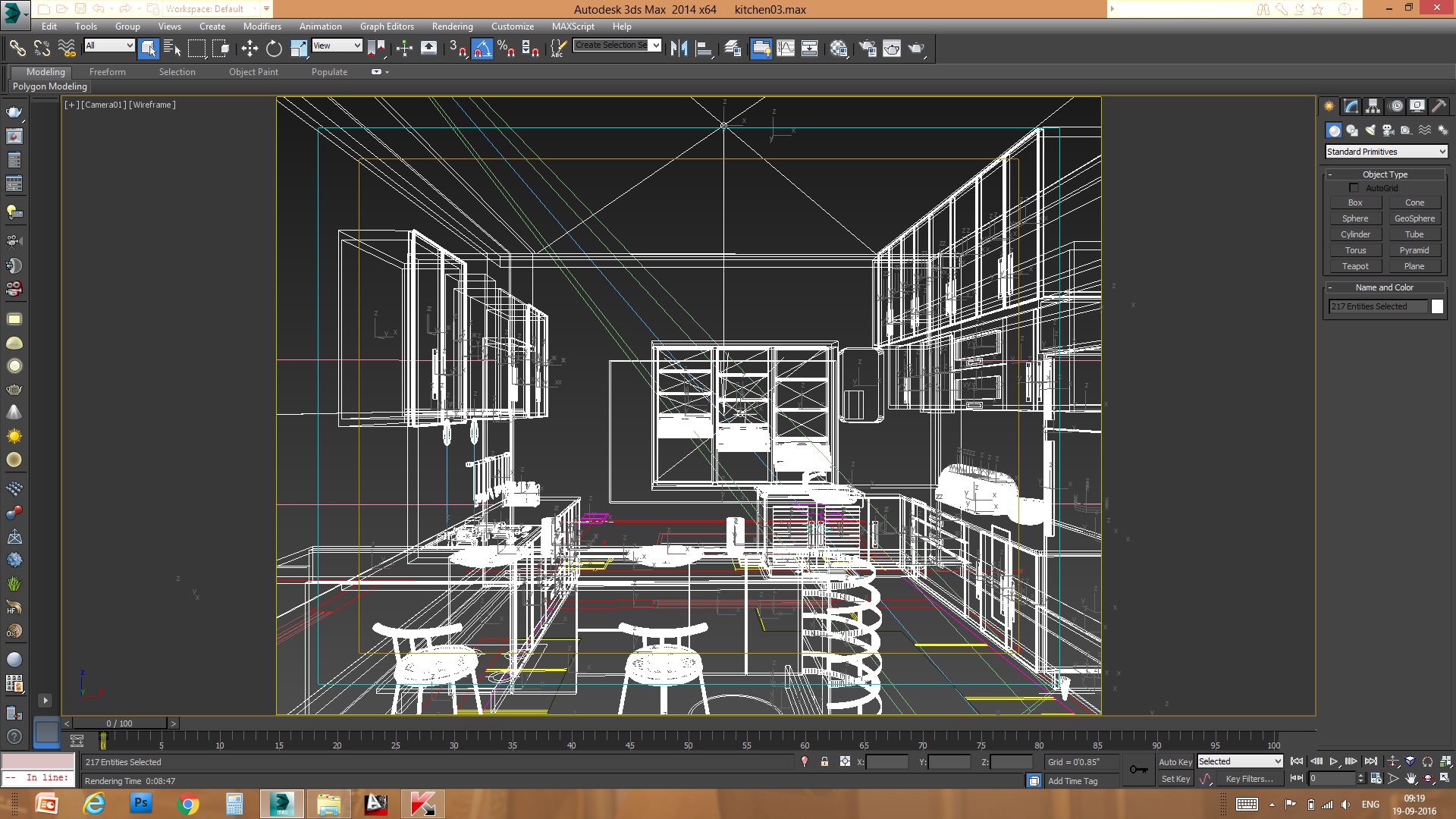Collapse the Object Type rollout
This screenshot has height=819, width=1456.
click(1385, 174)
